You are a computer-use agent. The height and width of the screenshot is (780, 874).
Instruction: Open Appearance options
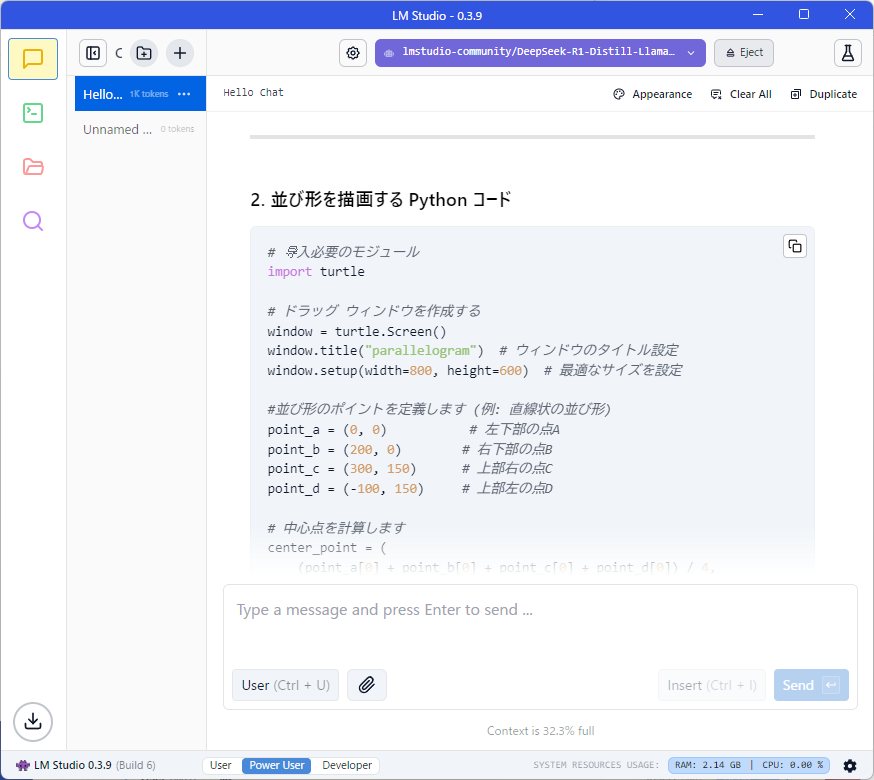coord(653,94)
